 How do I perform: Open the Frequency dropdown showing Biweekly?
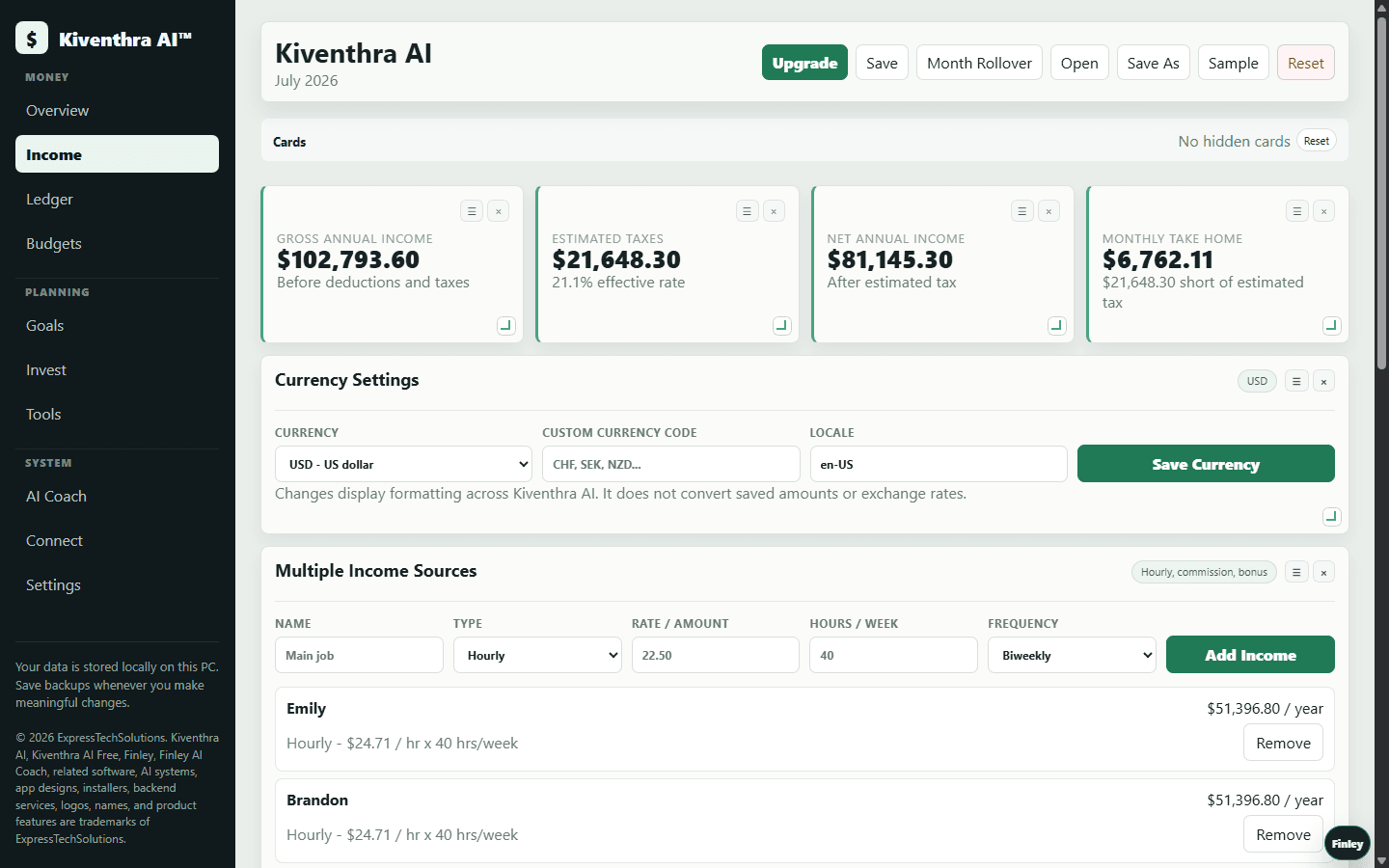(x=1072, y=655)
